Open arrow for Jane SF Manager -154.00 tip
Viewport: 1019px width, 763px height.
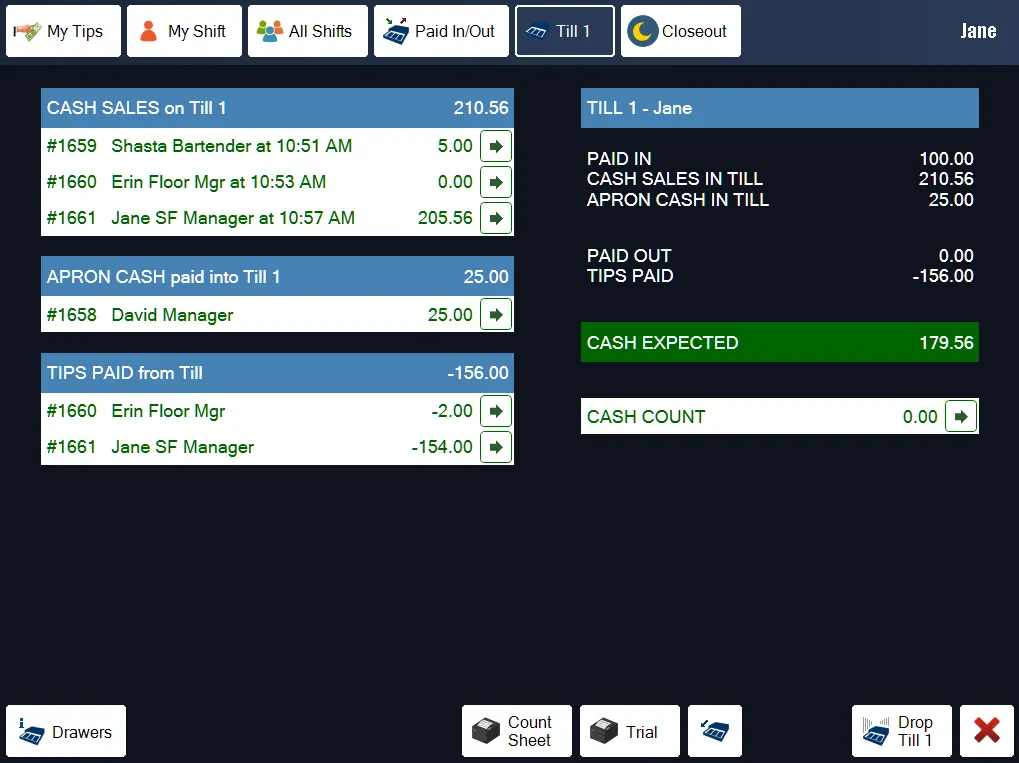click(496, 447)
